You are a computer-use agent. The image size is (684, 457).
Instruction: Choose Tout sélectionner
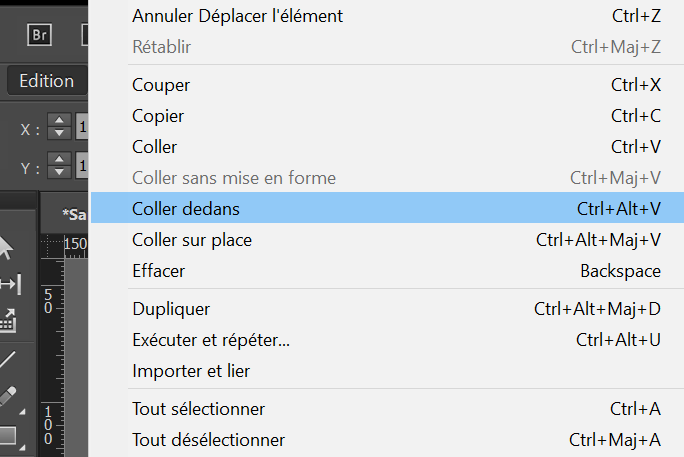point(199,409)
